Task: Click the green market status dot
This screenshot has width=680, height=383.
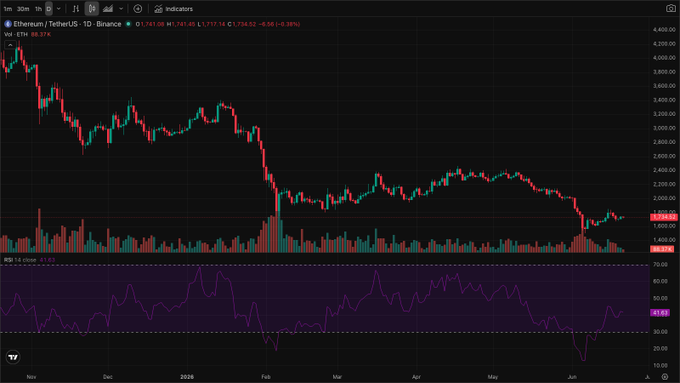Action: coord(128,24)
